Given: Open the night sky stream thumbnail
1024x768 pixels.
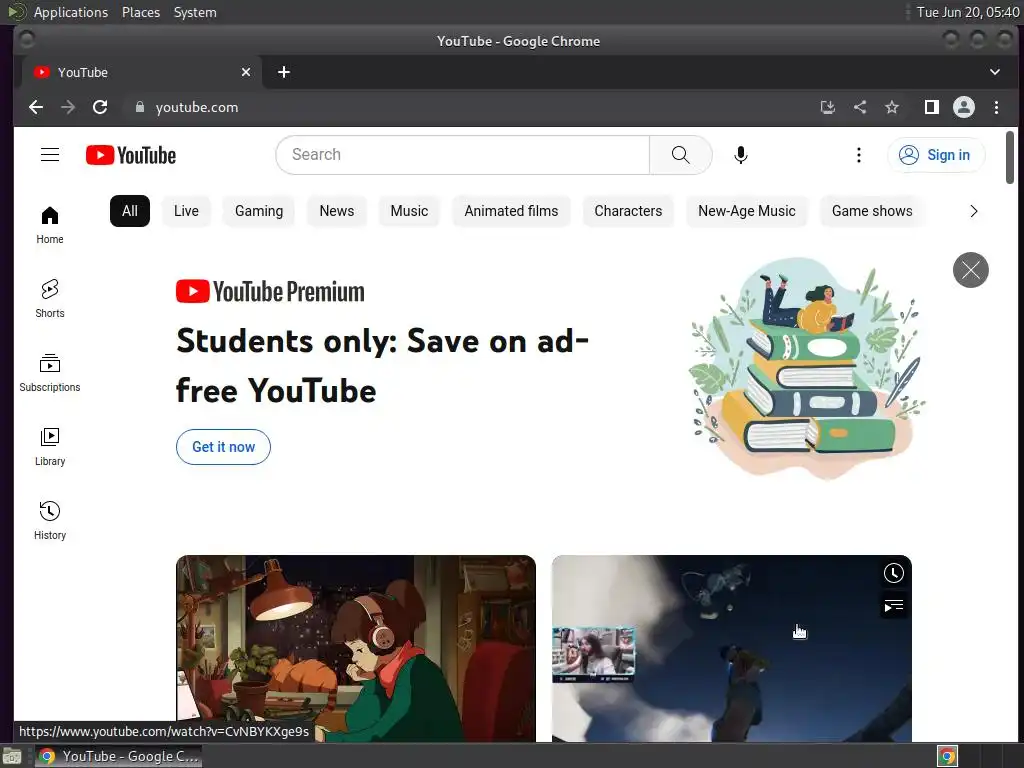Looking at the screenshot, I should click(x=731, y=648).
